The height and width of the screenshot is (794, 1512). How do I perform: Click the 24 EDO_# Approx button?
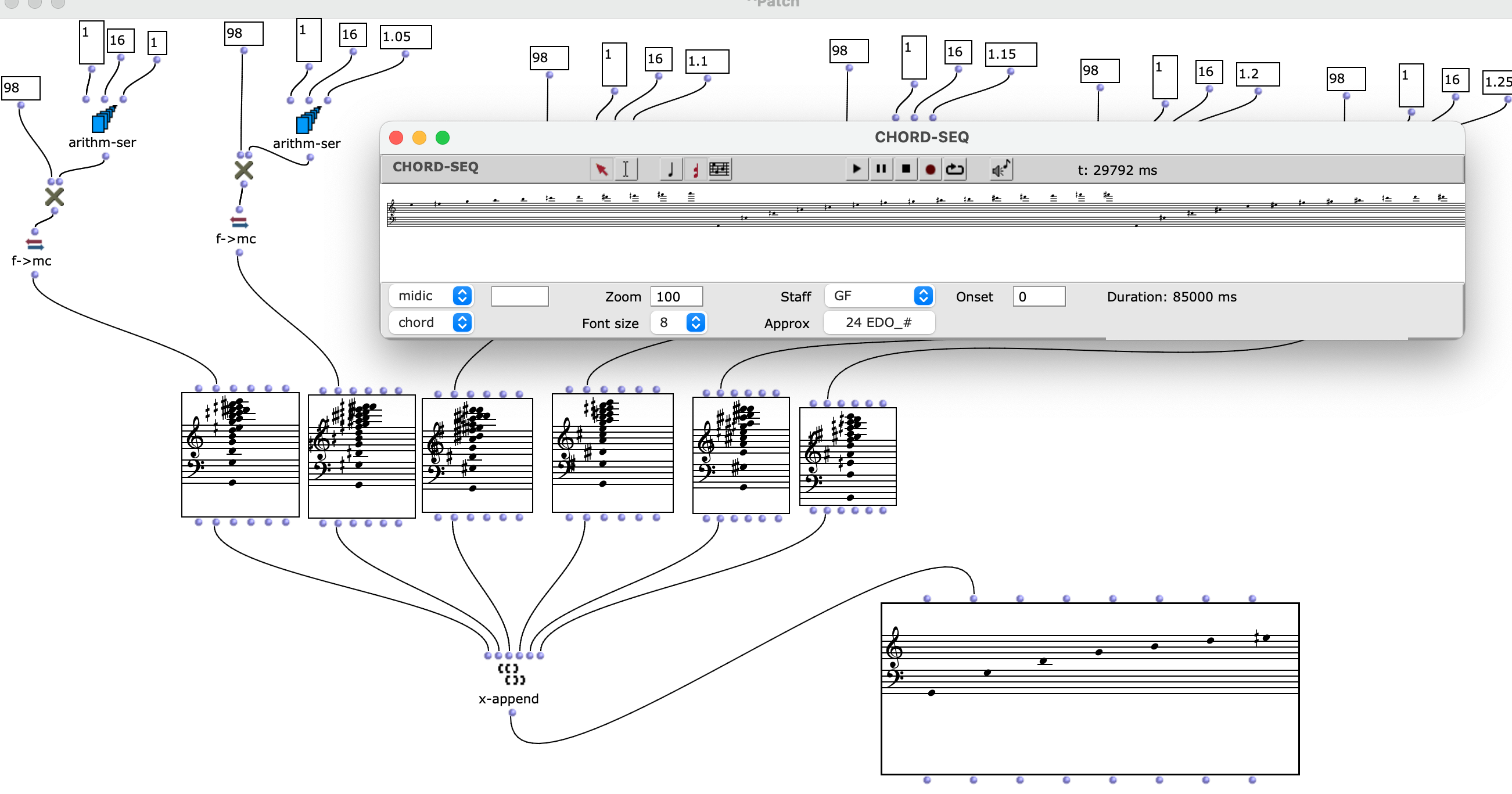(x=879, y=322)
